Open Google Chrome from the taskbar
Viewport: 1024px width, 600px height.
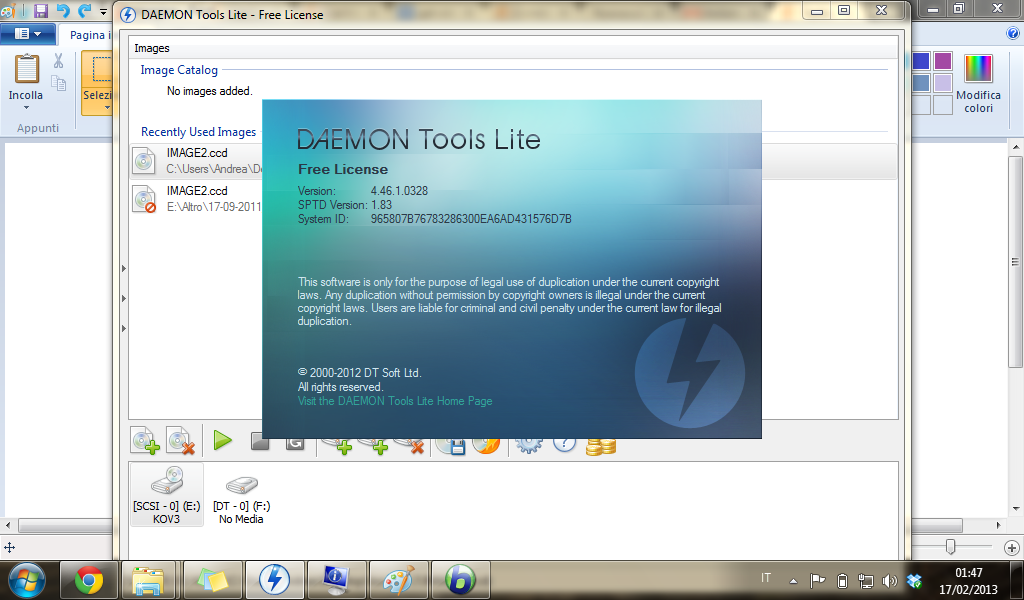(89, 579)
